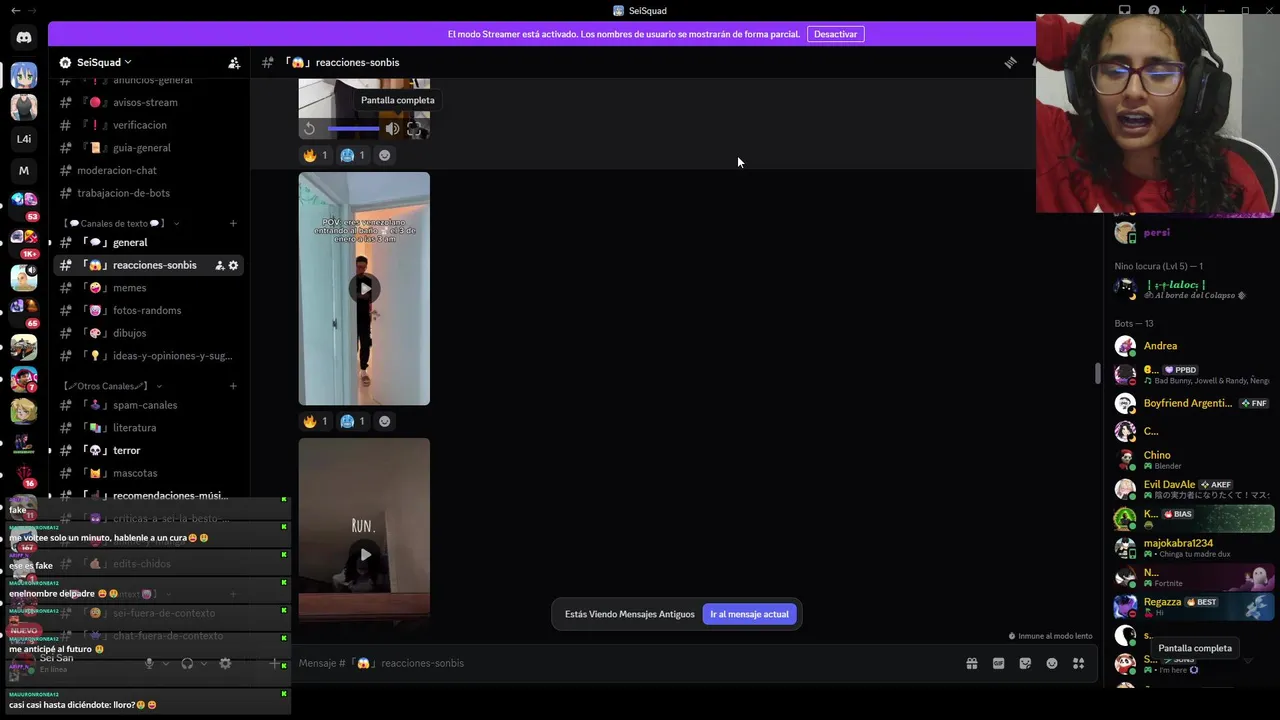
Task: Replay the top video with restart icon
Action: coord(310,128)
